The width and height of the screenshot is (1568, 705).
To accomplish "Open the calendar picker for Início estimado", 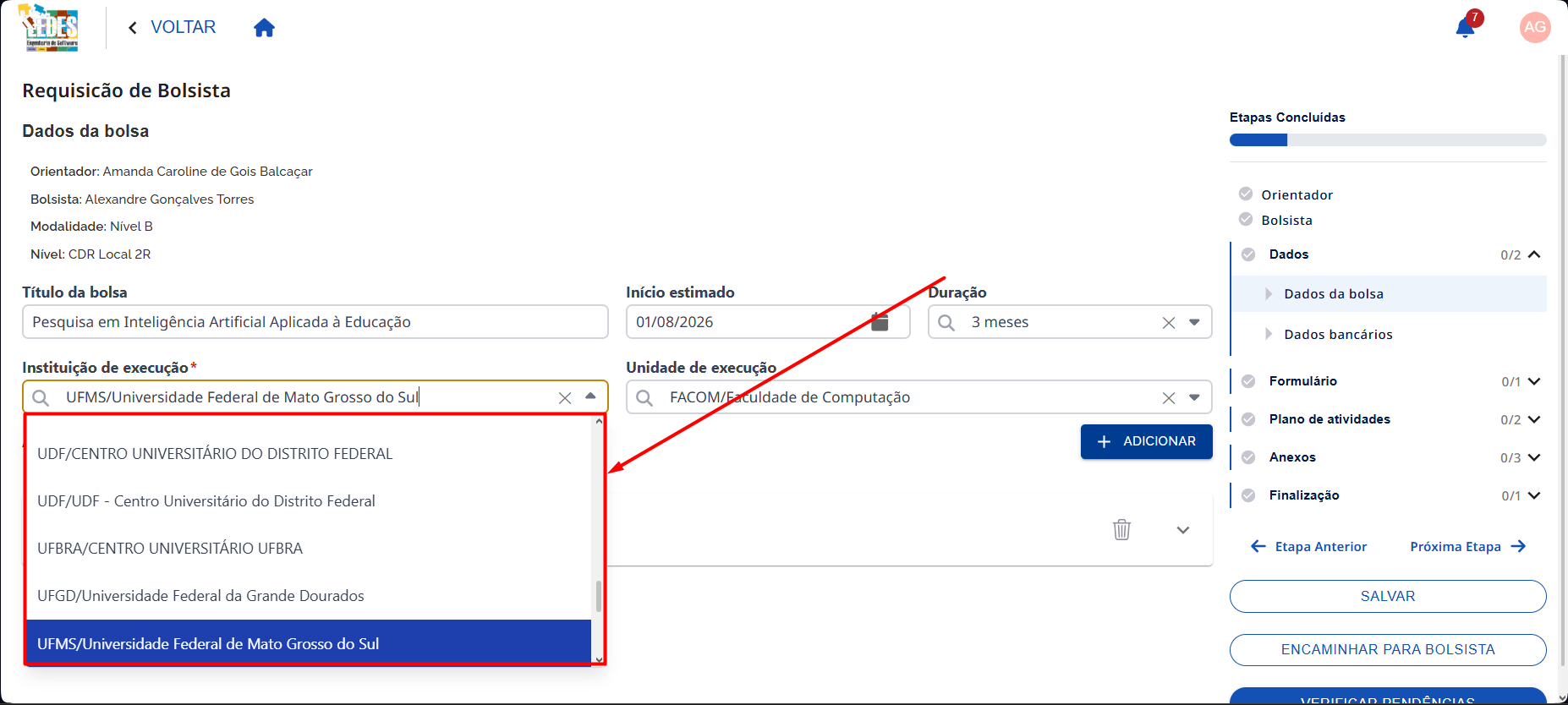I will tap(880, 322).
